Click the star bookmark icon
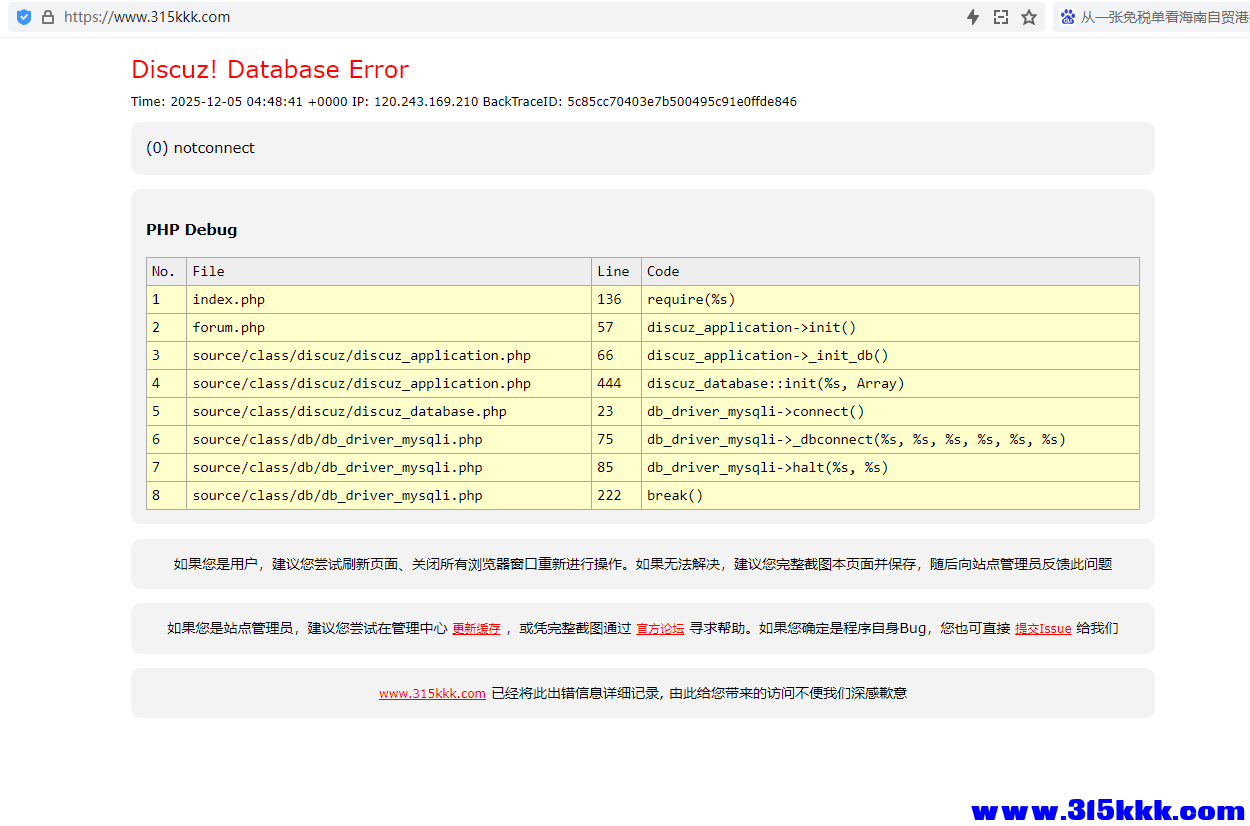 1029,17
